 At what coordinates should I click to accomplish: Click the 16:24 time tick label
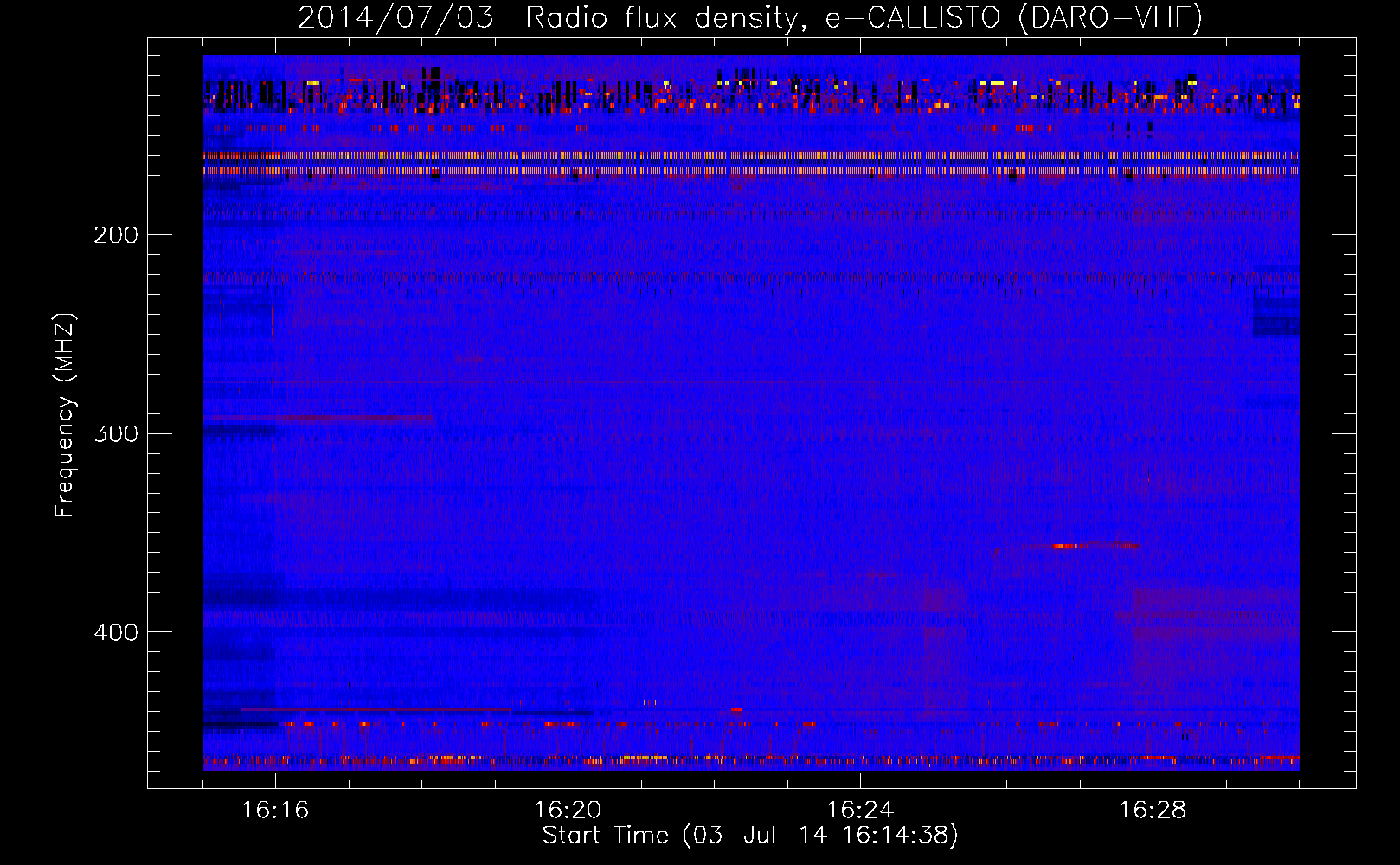click(860, 810)
